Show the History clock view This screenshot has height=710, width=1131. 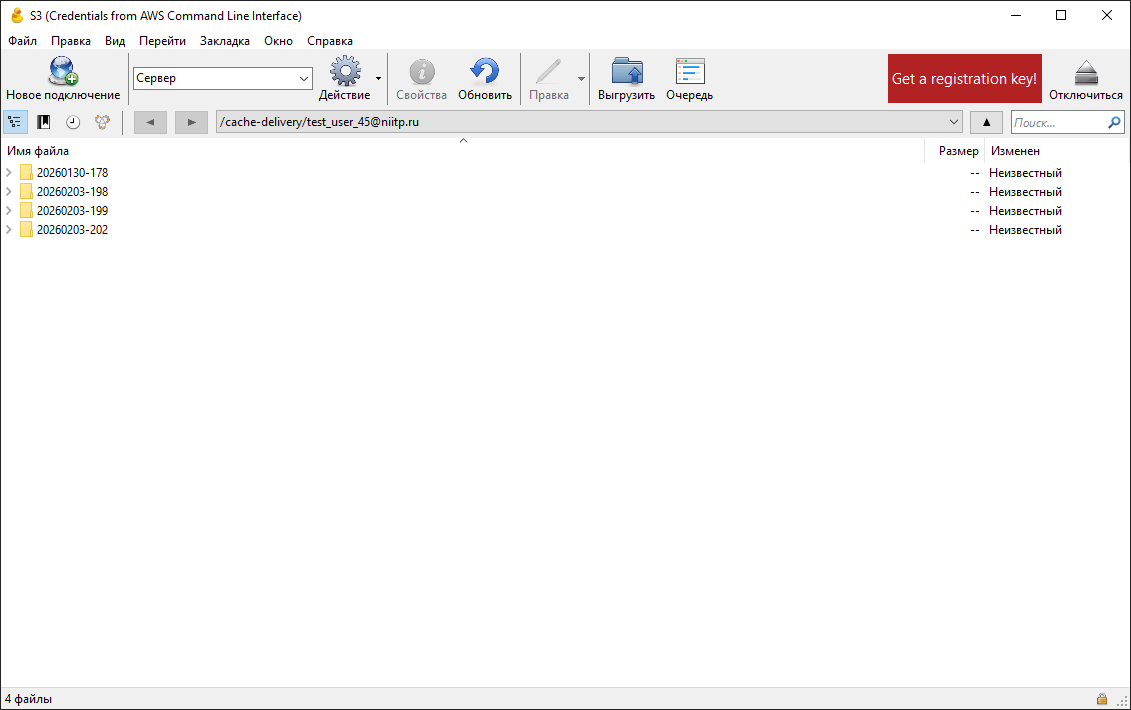tap(73, 122)
